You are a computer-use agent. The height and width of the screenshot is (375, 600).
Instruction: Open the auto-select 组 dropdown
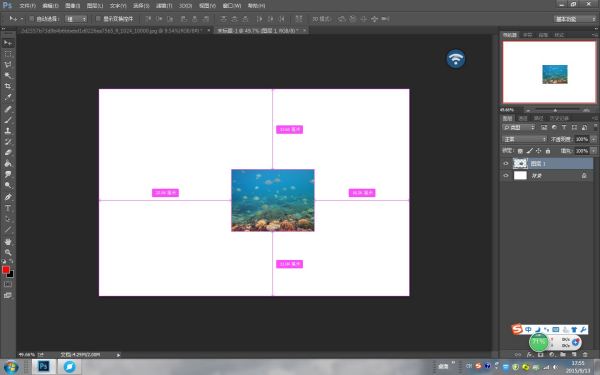pyautogui.click(x=76, y=19)
